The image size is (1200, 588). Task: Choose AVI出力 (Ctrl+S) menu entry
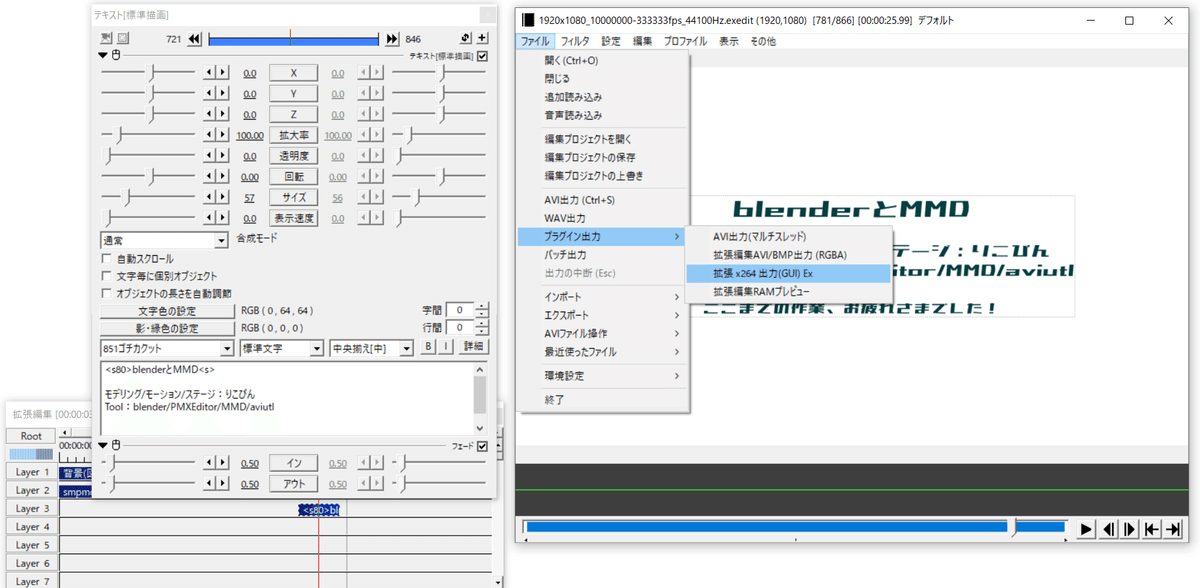click(604, 200)
